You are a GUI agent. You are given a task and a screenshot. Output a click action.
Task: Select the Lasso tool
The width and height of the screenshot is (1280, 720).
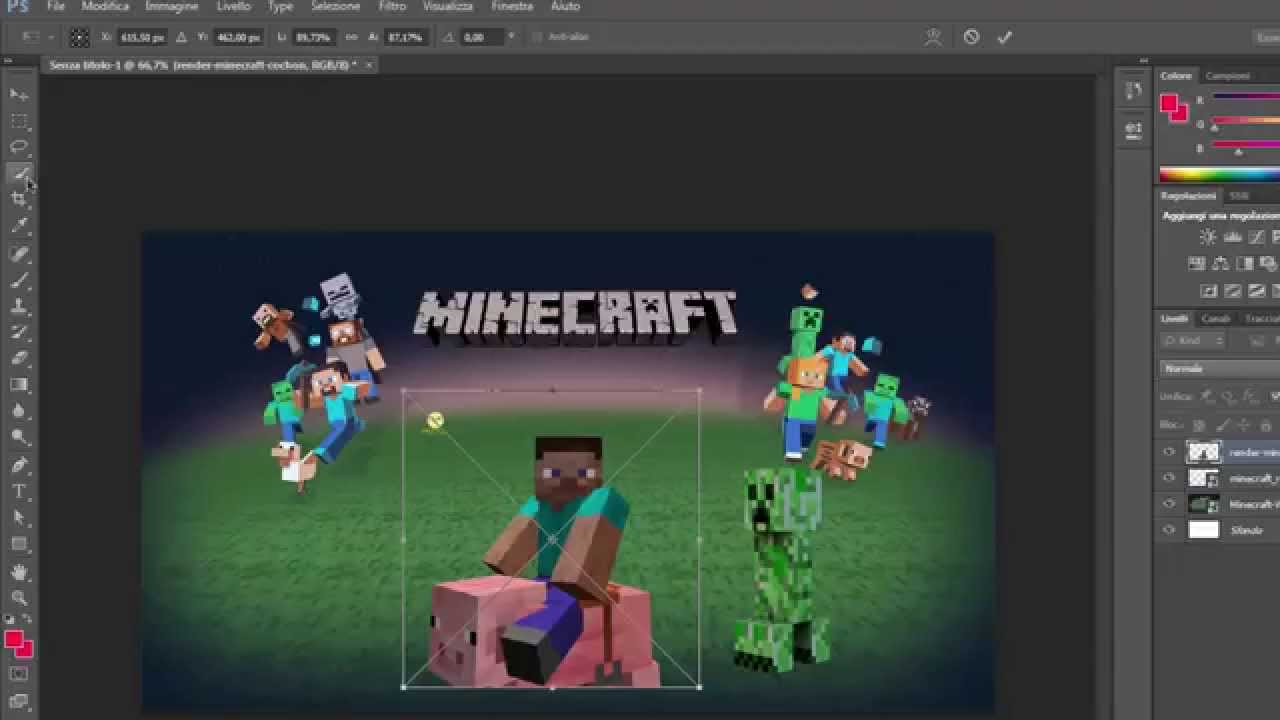point(19,147)
